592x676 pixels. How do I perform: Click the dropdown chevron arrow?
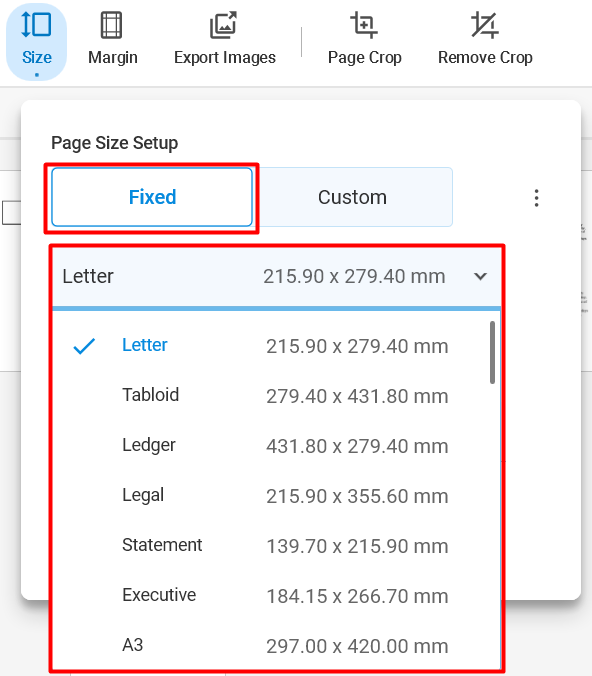480,276
